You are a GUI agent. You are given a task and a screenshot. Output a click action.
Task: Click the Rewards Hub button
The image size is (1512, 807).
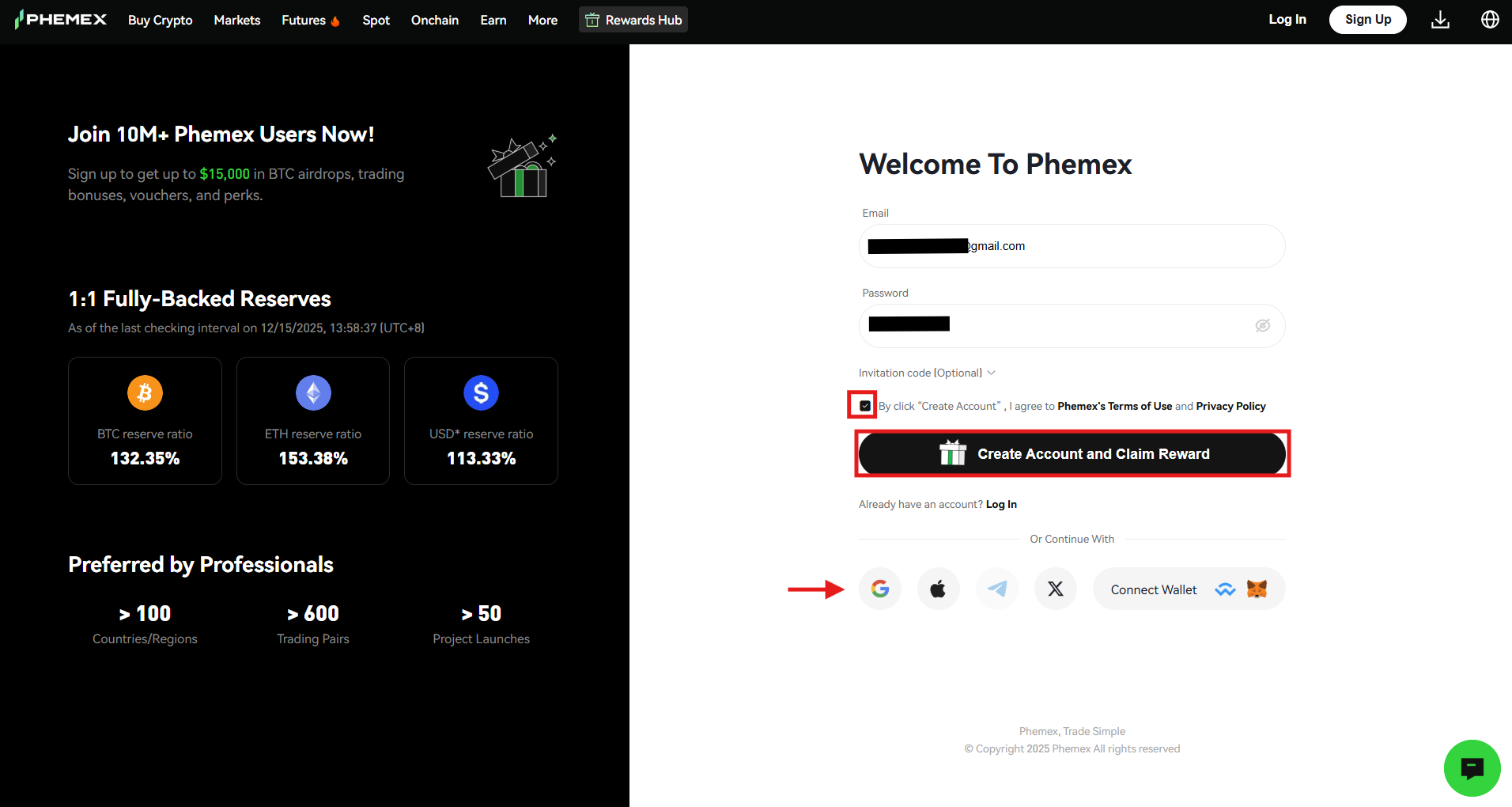(633, 20)
